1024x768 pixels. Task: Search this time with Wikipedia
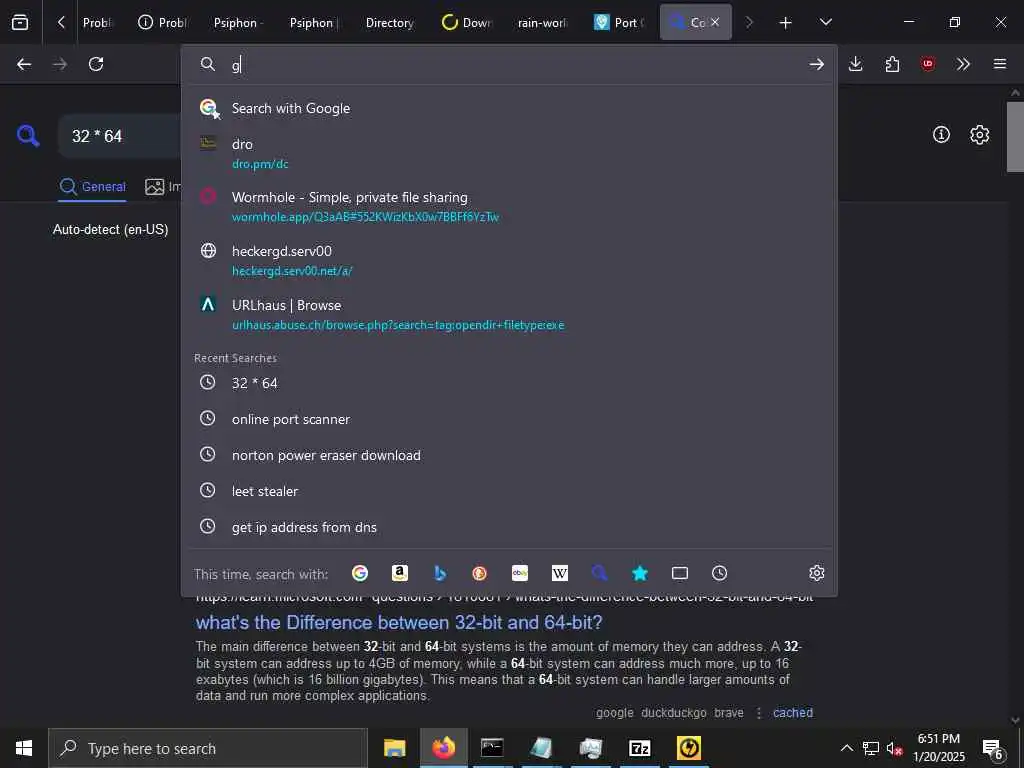(560, 573)
